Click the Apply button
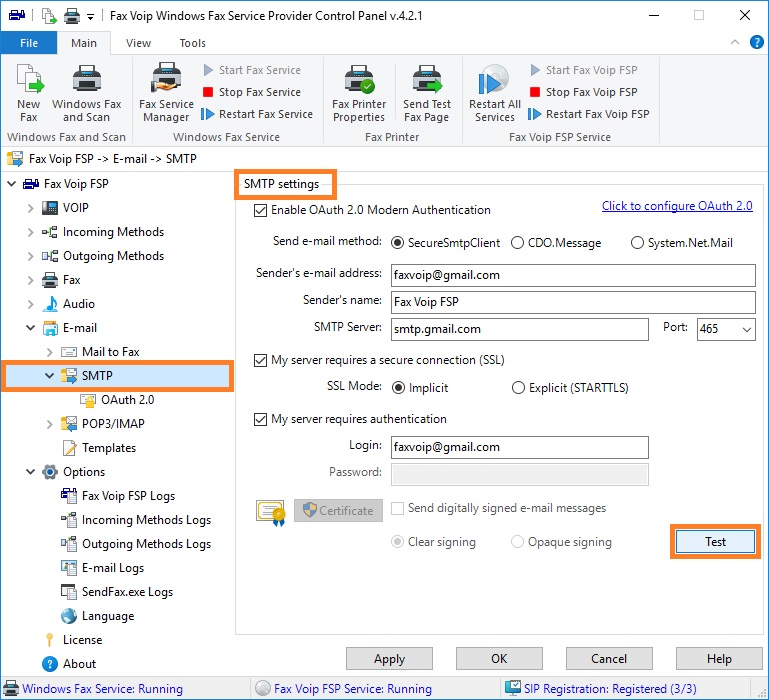 (389, 659)
